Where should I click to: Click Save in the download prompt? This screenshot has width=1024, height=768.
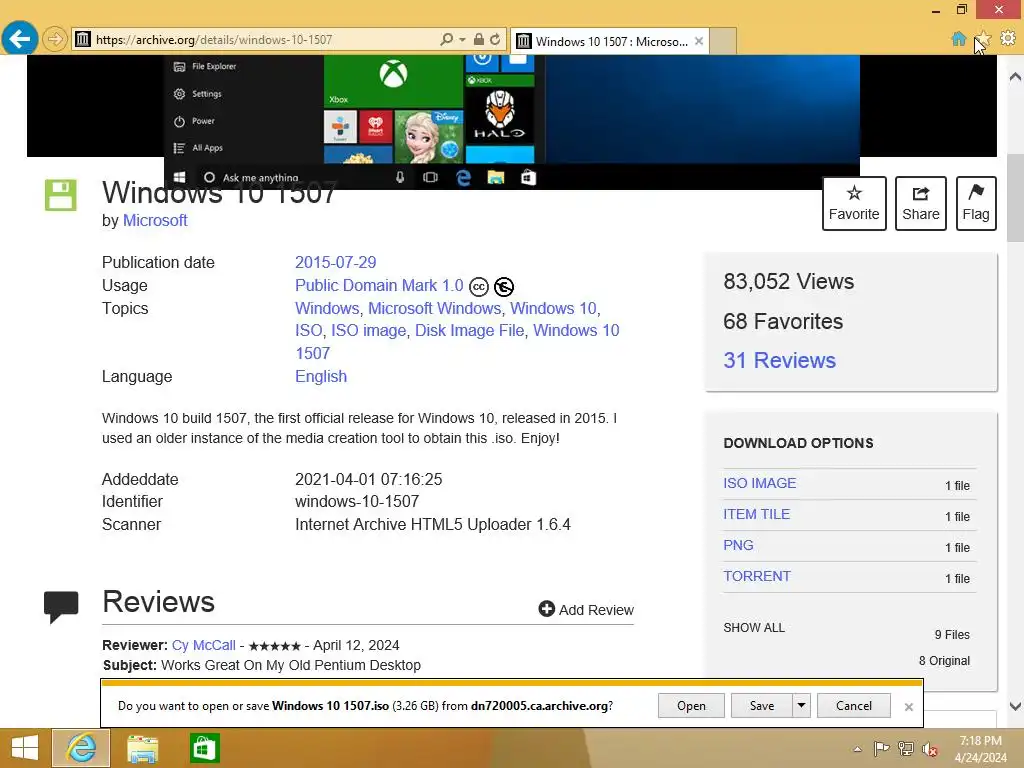pyautogui.click(x=761, y=705)
